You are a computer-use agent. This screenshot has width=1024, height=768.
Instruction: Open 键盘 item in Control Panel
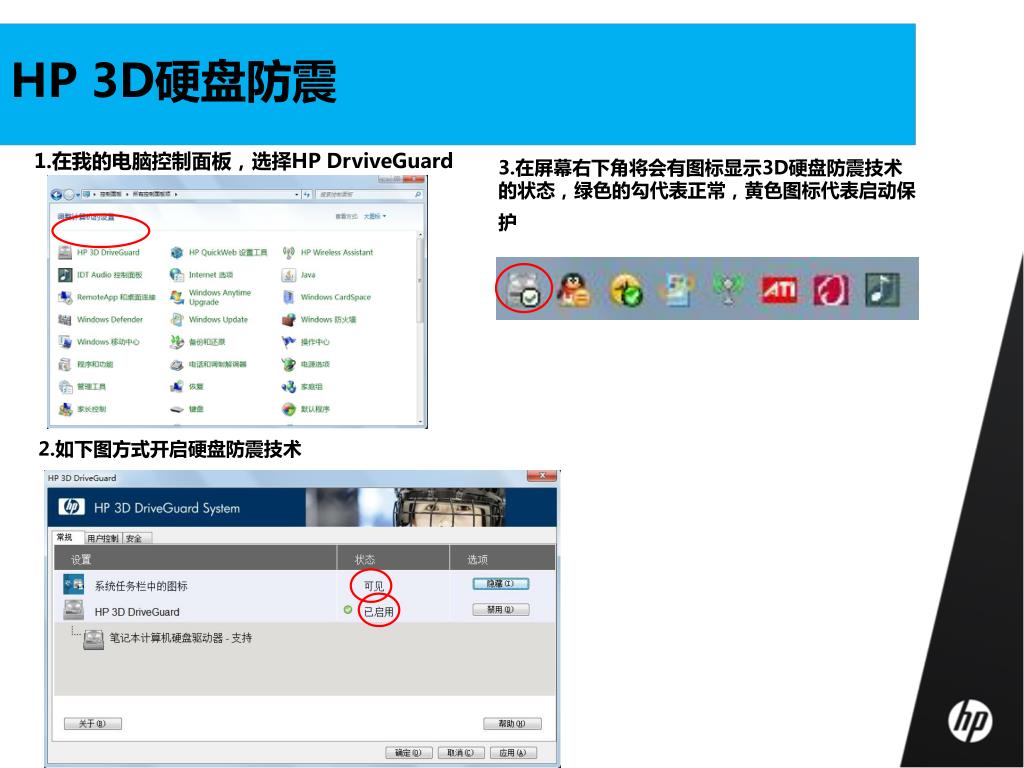click(187, 409)
